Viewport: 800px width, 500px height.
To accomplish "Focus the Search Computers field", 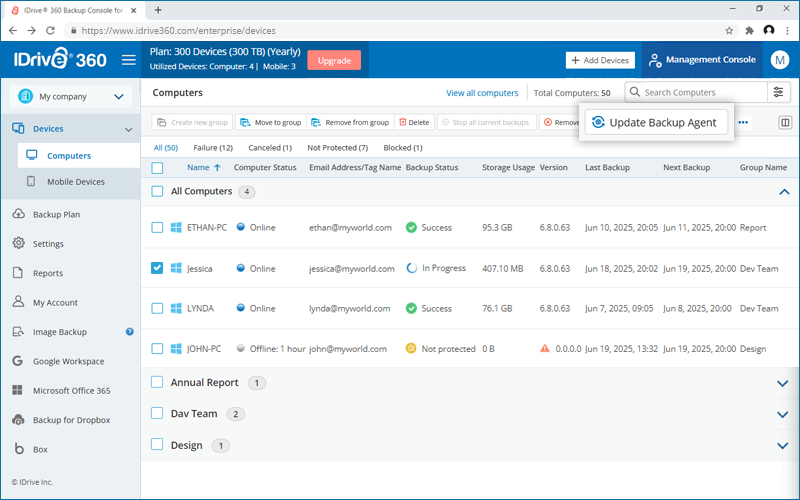I will point(696,92).
